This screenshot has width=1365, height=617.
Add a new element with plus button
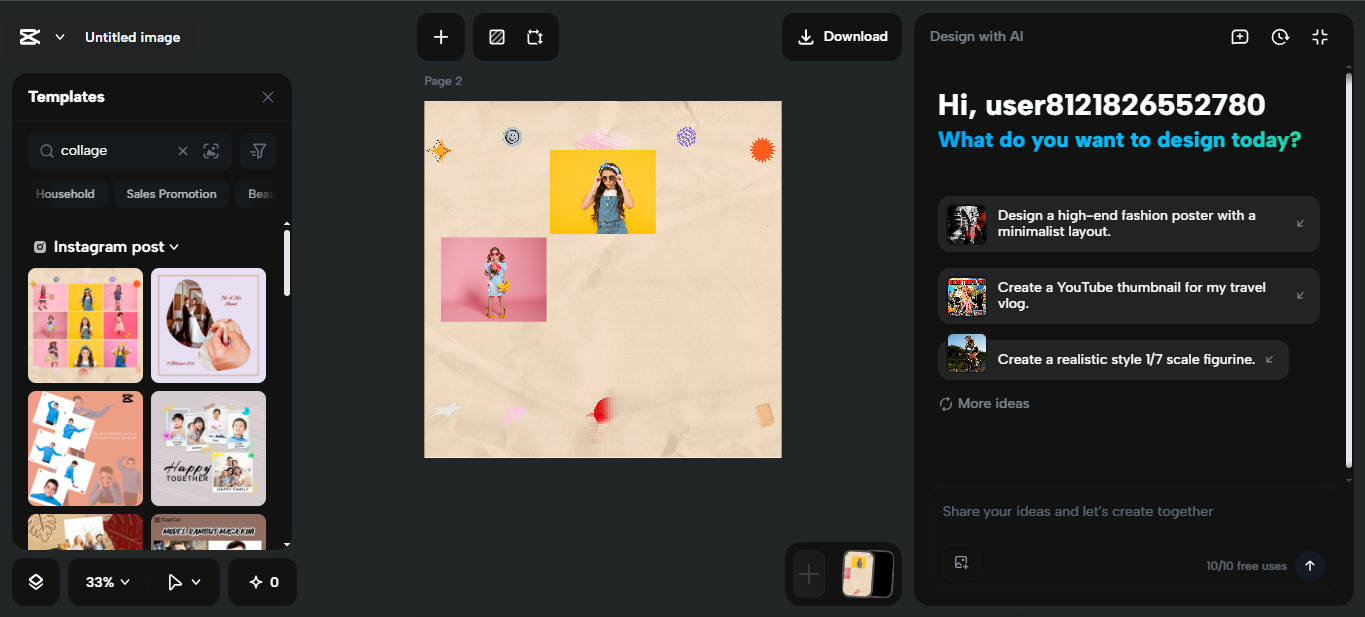click(441, 37)
